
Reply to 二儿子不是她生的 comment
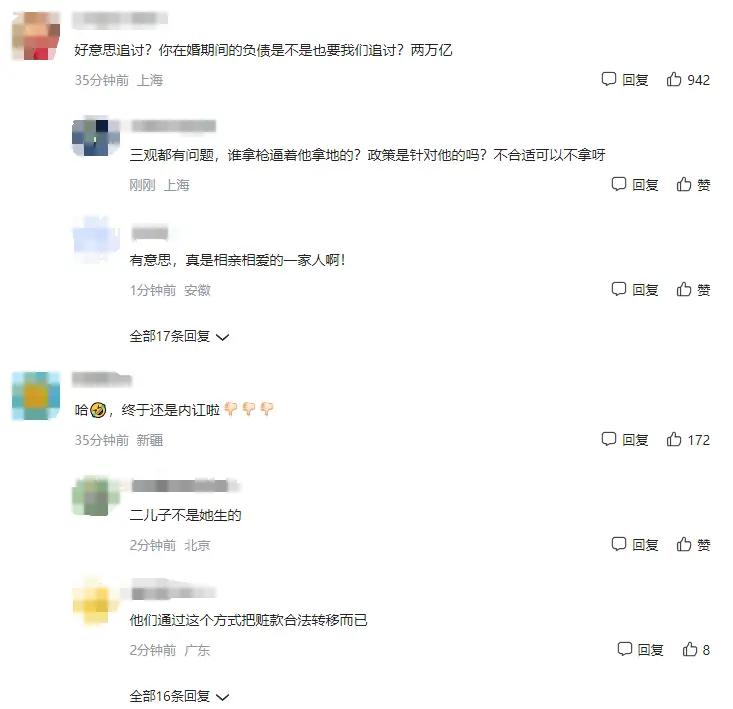click(x=635, y=545)
